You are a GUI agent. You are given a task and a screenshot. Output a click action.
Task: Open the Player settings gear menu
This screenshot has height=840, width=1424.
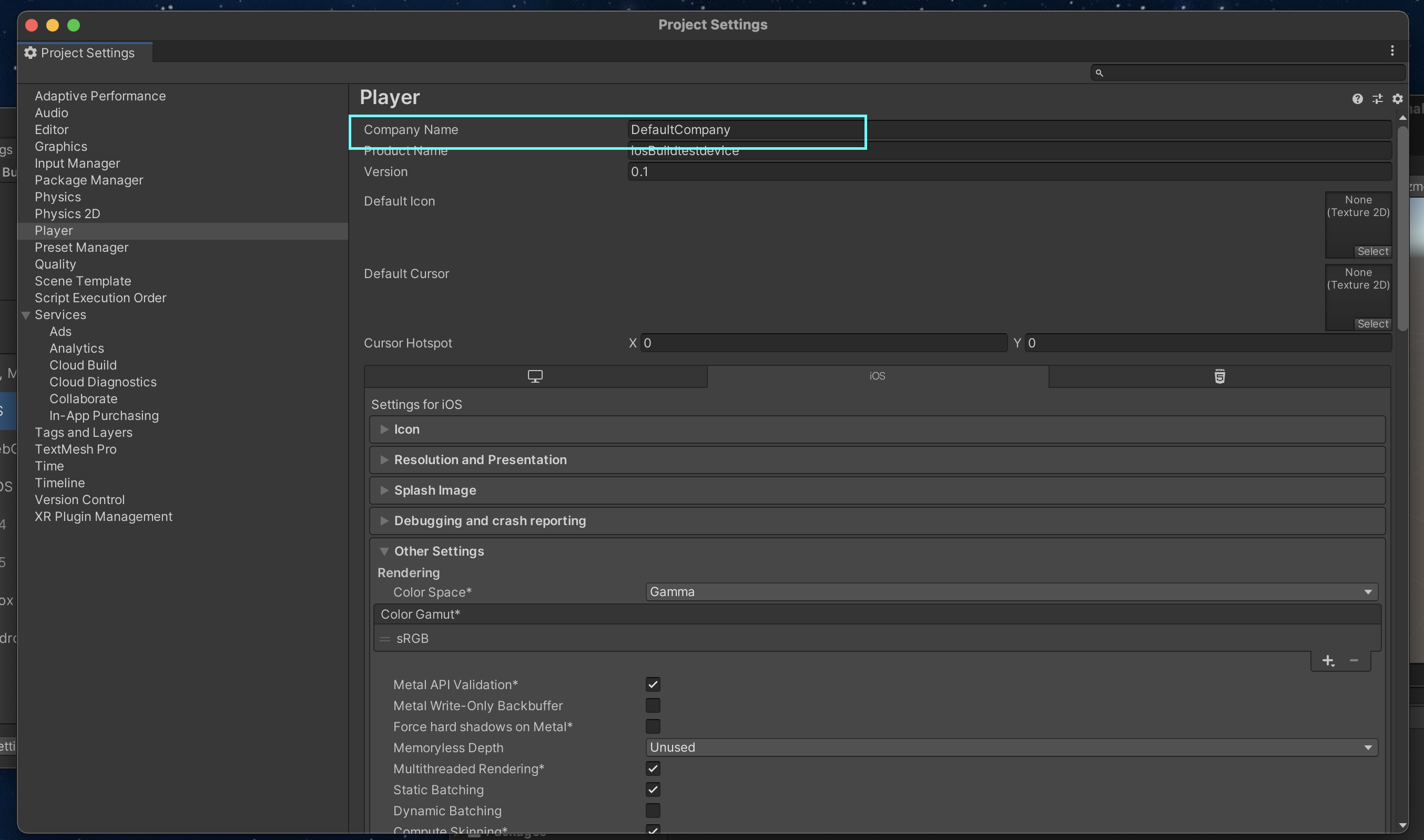[x=1397, y=99]
